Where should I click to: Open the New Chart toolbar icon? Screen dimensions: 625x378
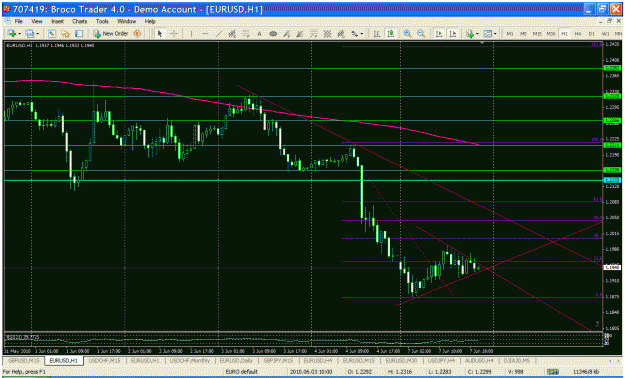click(12, 34)
